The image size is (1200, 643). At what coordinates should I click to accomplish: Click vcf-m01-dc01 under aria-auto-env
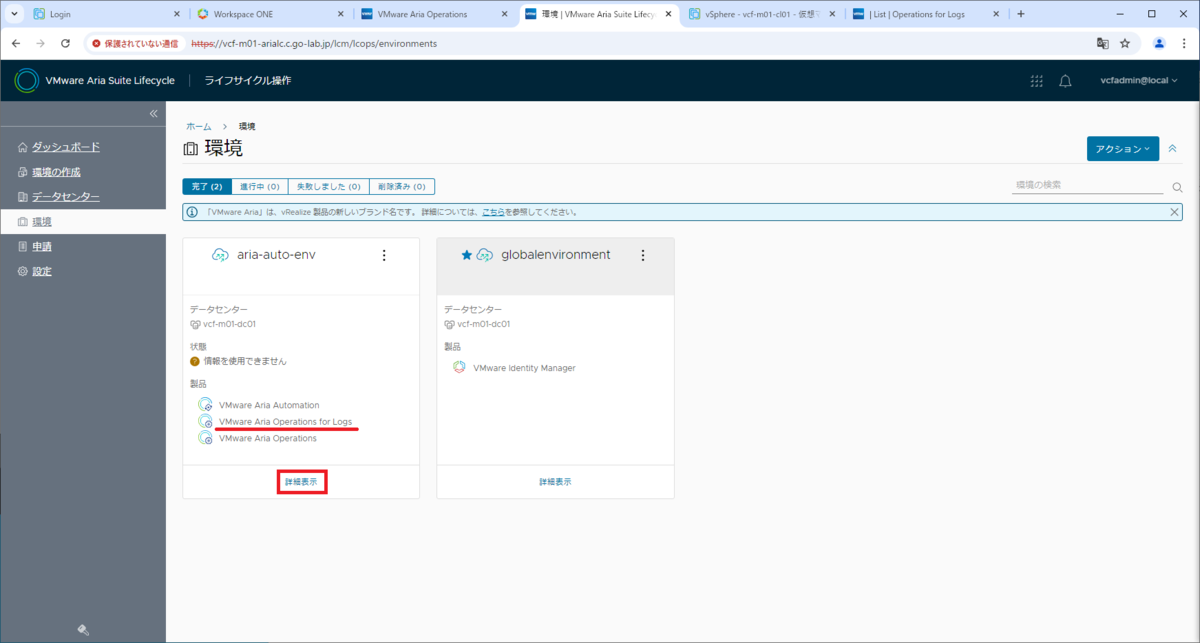(x=230, y=324)
